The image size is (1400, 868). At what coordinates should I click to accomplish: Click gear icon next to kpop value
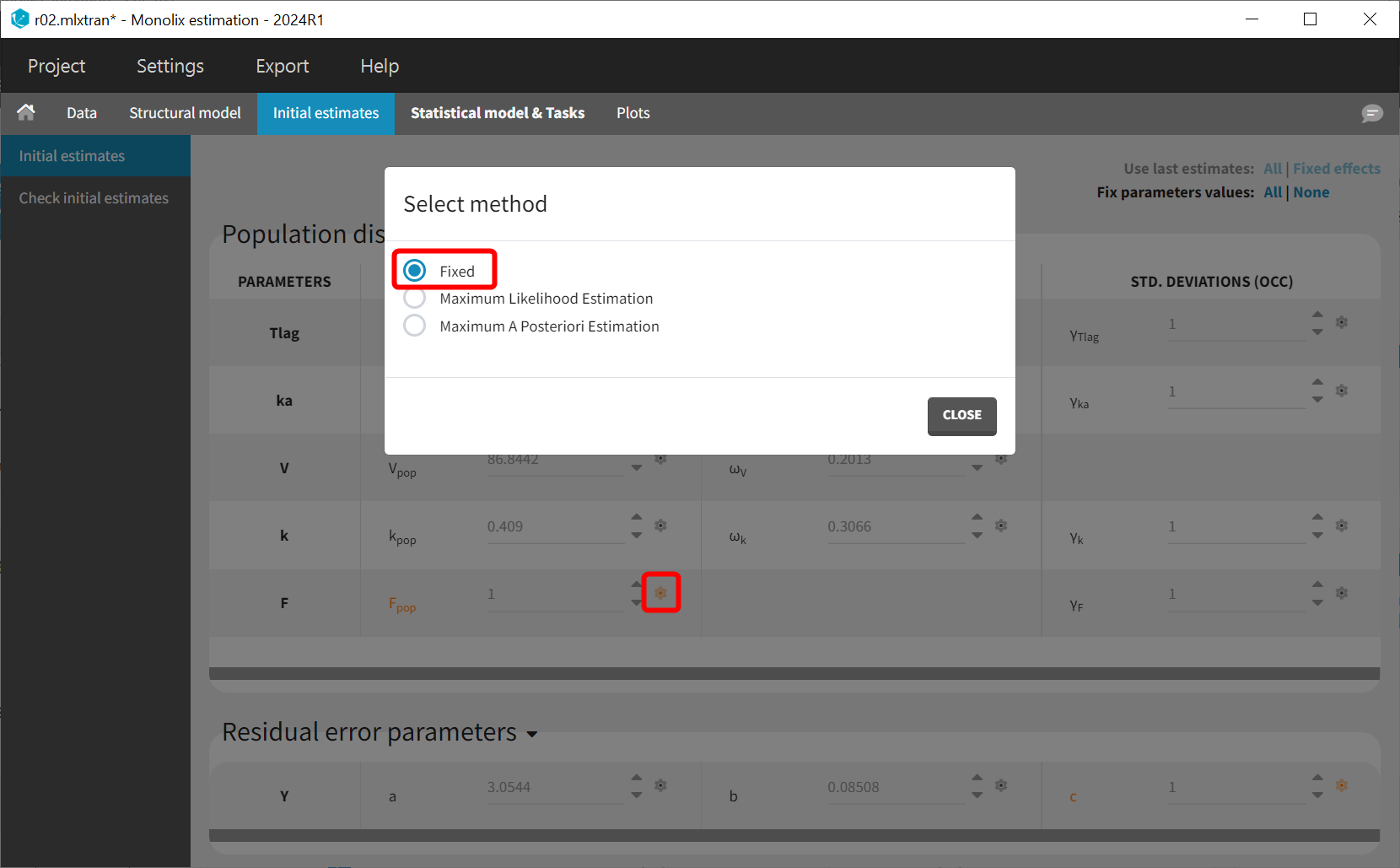click(660, 526)
